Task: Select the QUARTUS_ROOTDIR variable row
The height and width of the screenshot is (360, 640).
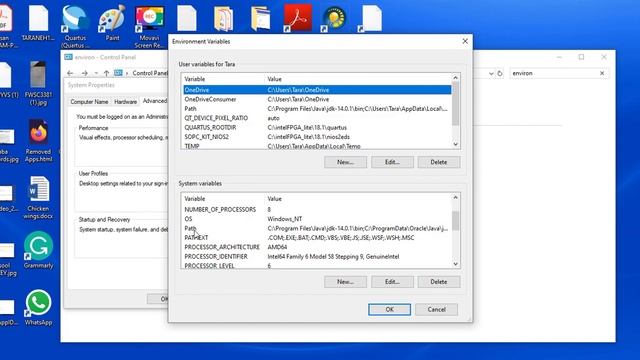Action: [317, 127]
